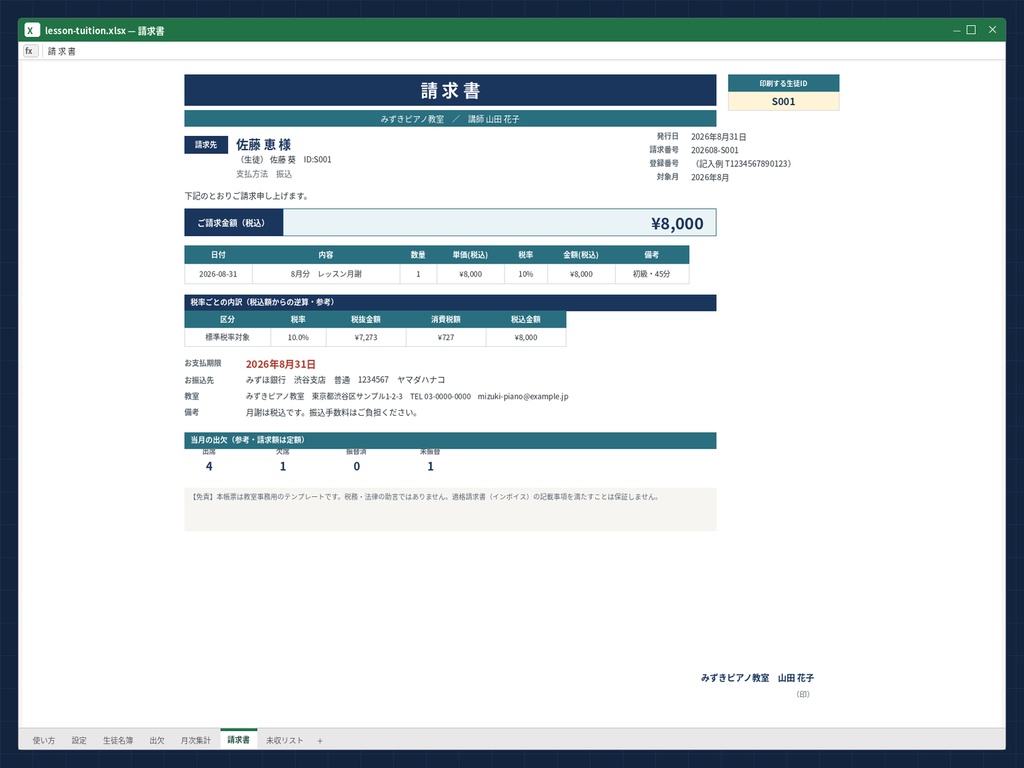
Task: Open the 月次集計 sheet tab
Action: [195, 741]
